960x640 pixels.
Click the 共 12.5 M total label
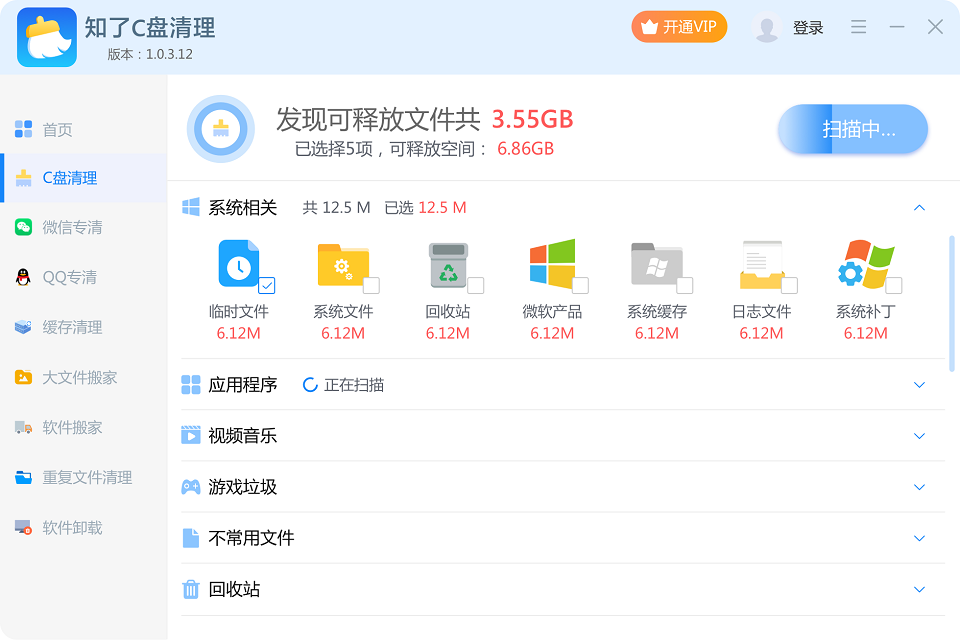tap(336, 208)
